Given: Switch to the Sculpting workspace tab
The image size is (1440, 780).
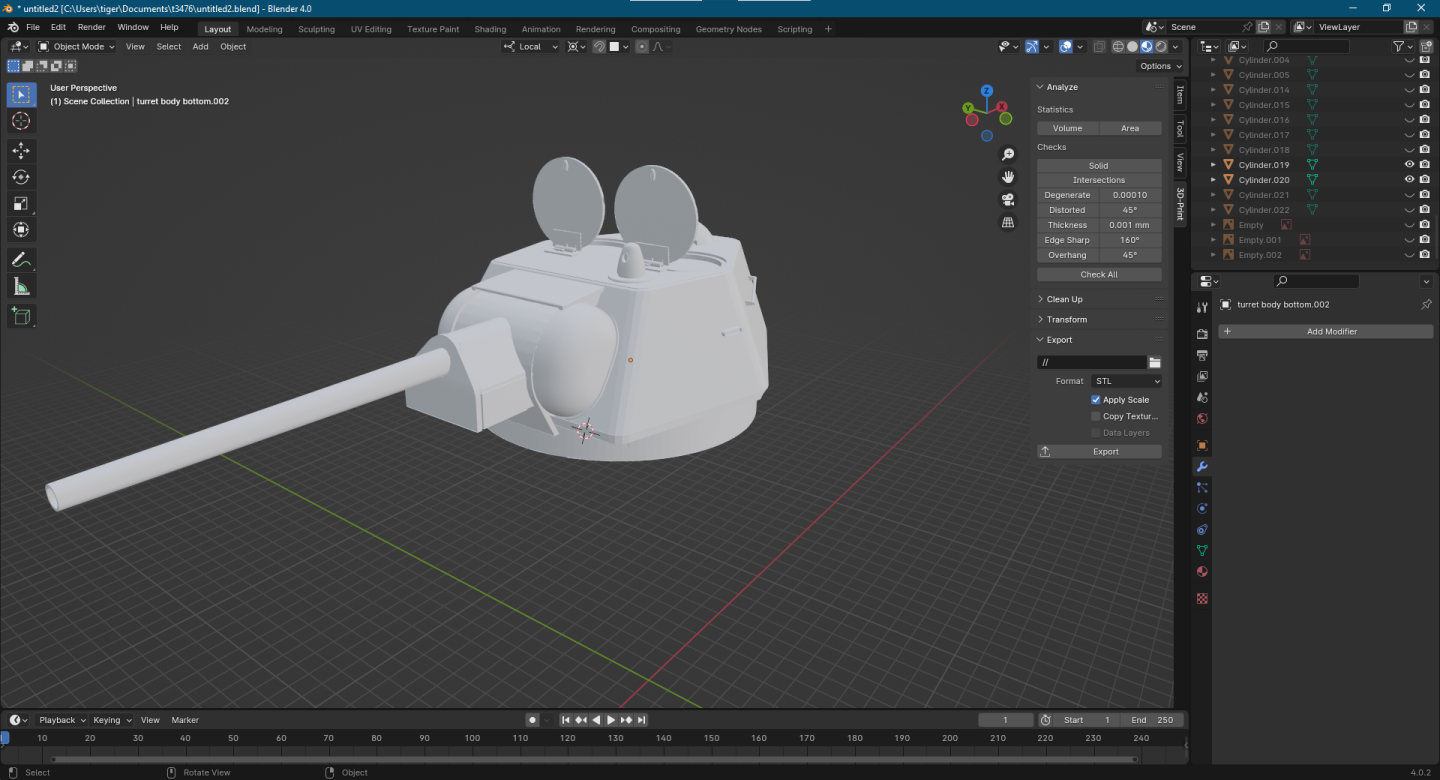Looking at the screenshot, I should [316, 29].
